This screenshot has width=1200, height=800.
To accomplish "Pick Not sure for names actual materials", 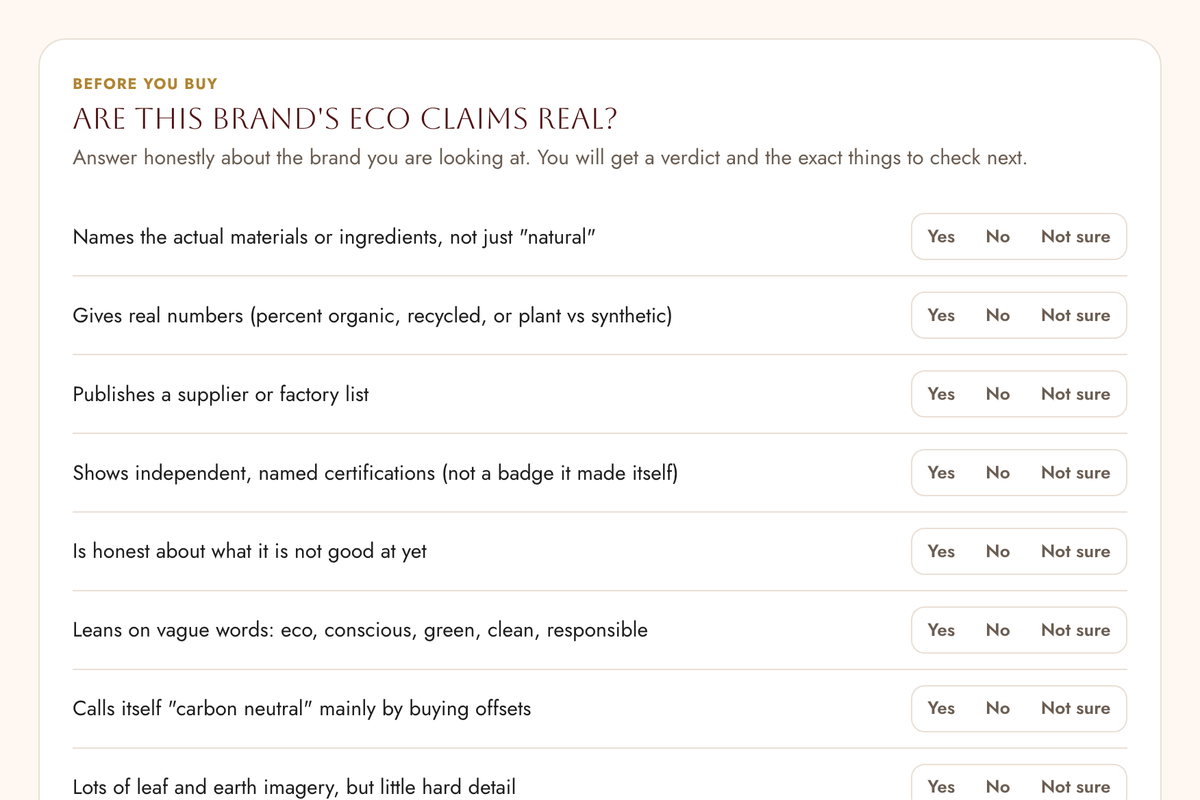I will pos(1075,237).
